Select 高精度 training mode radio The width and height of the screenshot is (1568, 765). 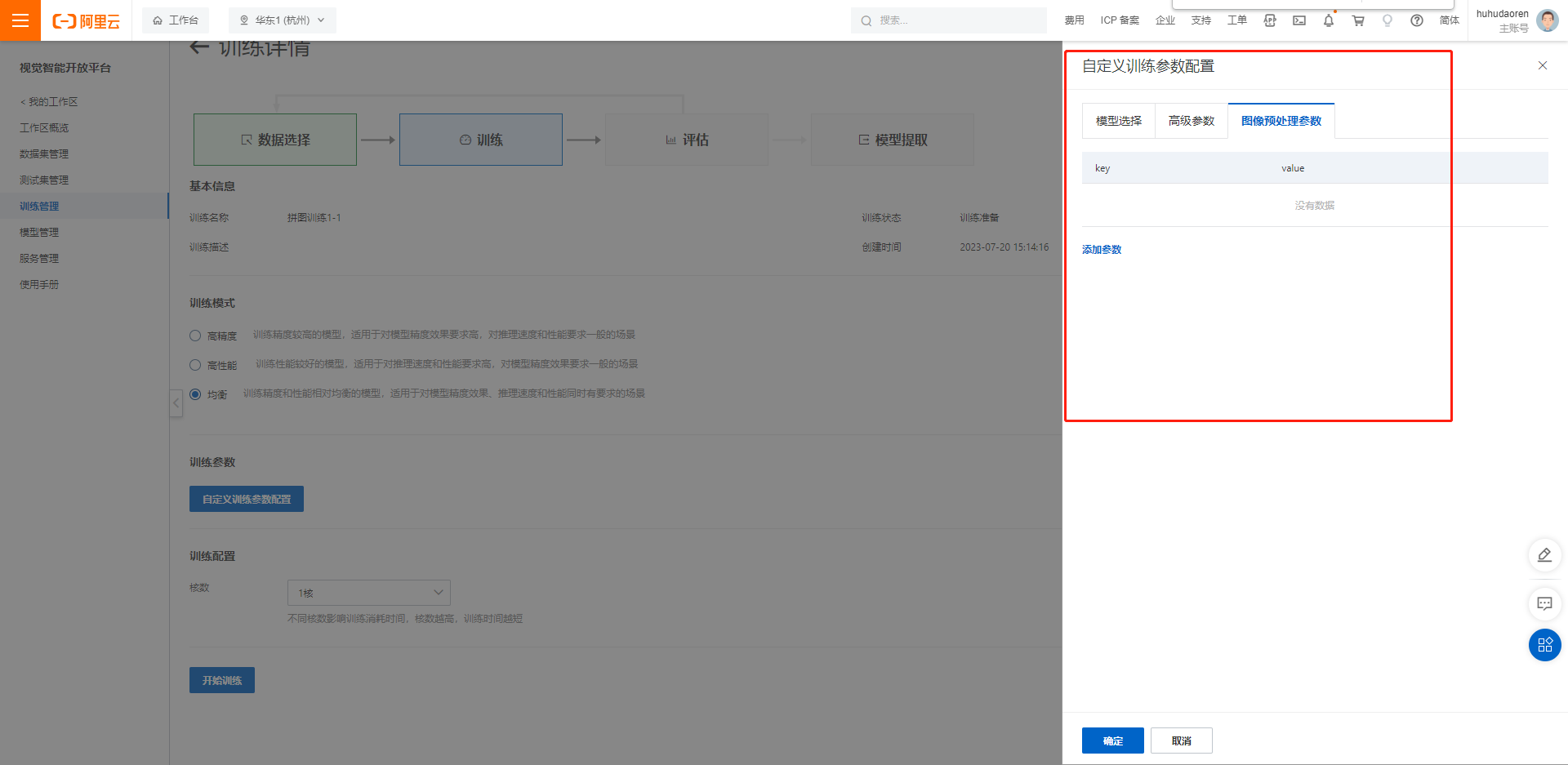pos(195,336)
